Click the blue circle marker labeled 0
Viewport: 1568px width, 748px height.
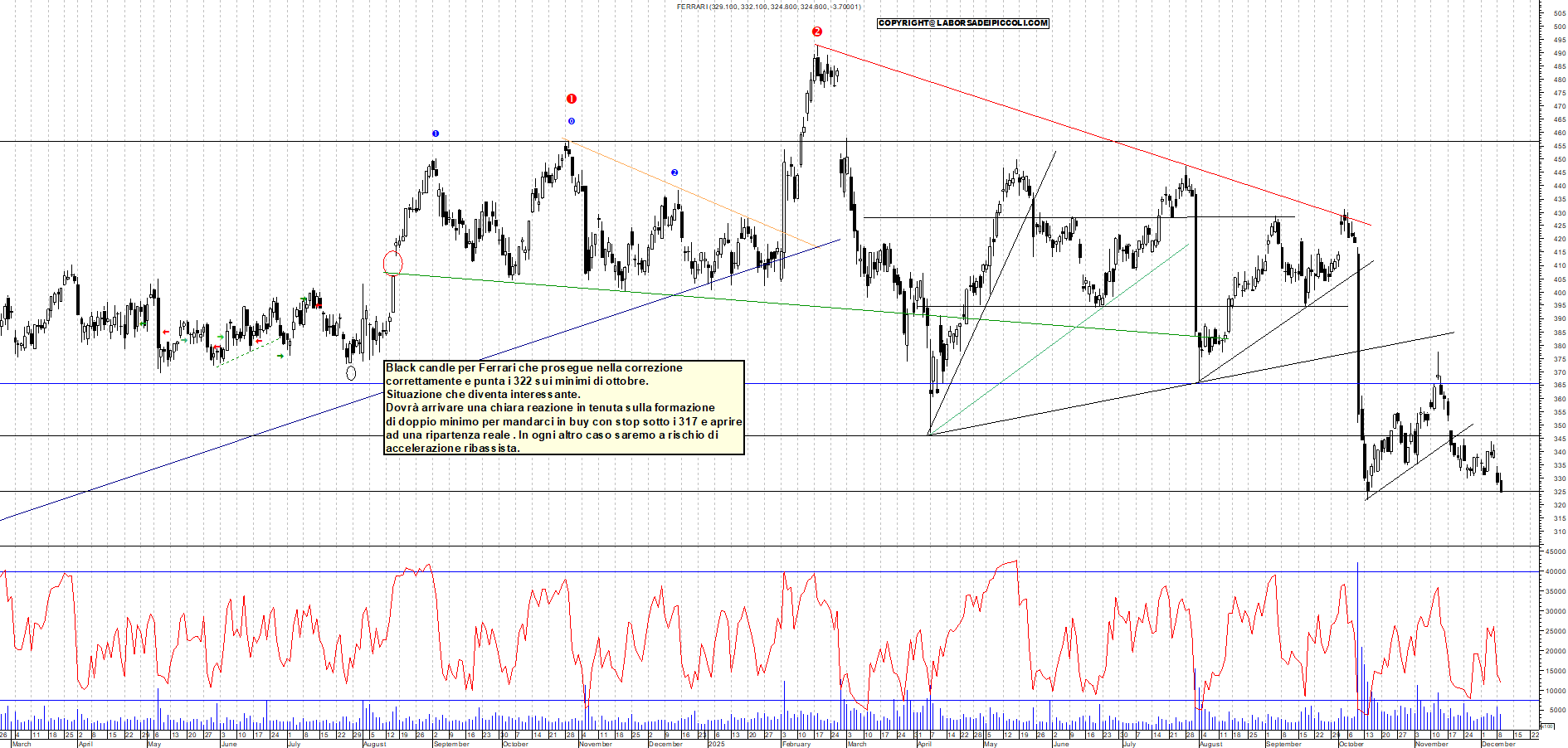click(x=571, y=121)
